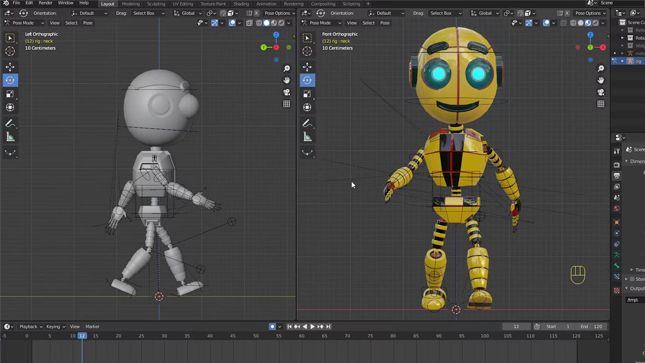Select the Annotate tool in right viewport

click(x=307, y=123)
